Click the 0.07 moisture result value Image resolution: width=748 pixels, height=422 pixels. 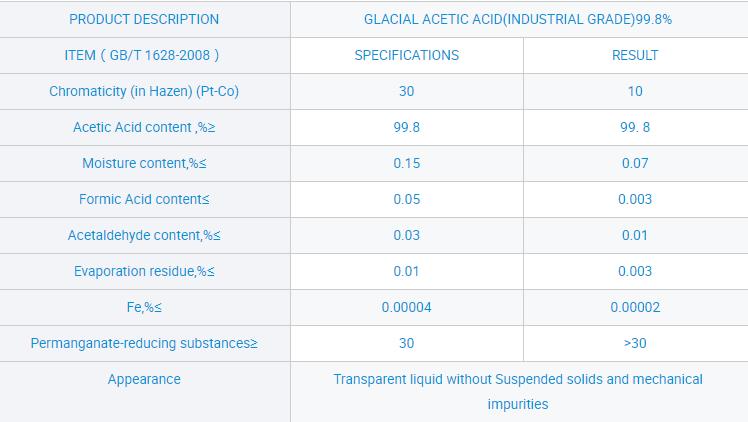coord(634,163)
